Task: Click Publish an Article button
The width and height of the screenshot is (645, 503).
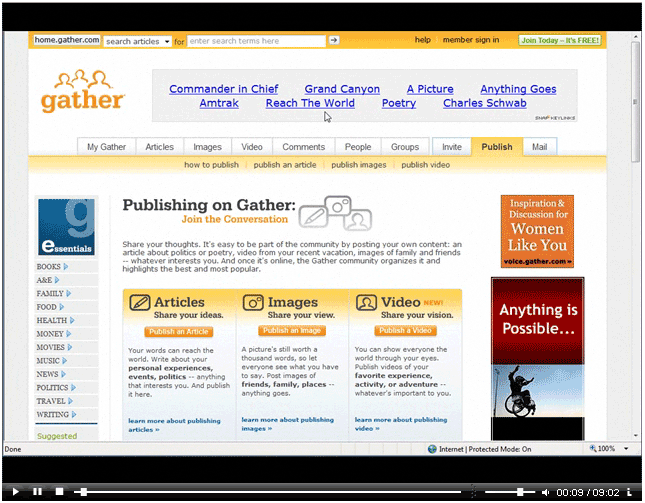Action: pyautogui.click(x=179, y=332)
